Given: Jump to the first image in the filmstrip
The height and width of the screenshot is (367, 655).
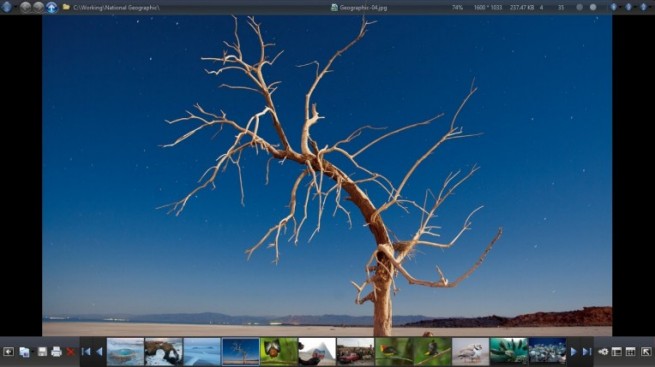Looking at the screenshot, I should (86, 352).
